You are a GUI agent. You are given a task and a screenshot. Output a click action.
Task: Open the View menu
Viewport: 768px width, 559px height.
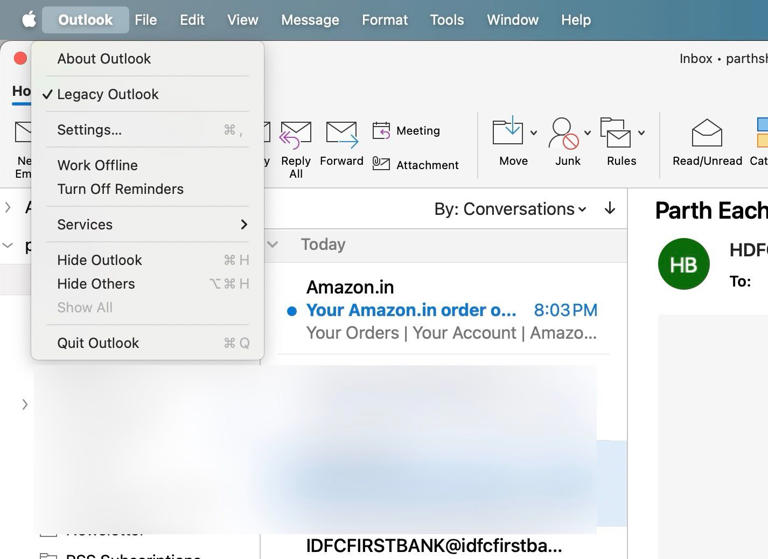242,20
